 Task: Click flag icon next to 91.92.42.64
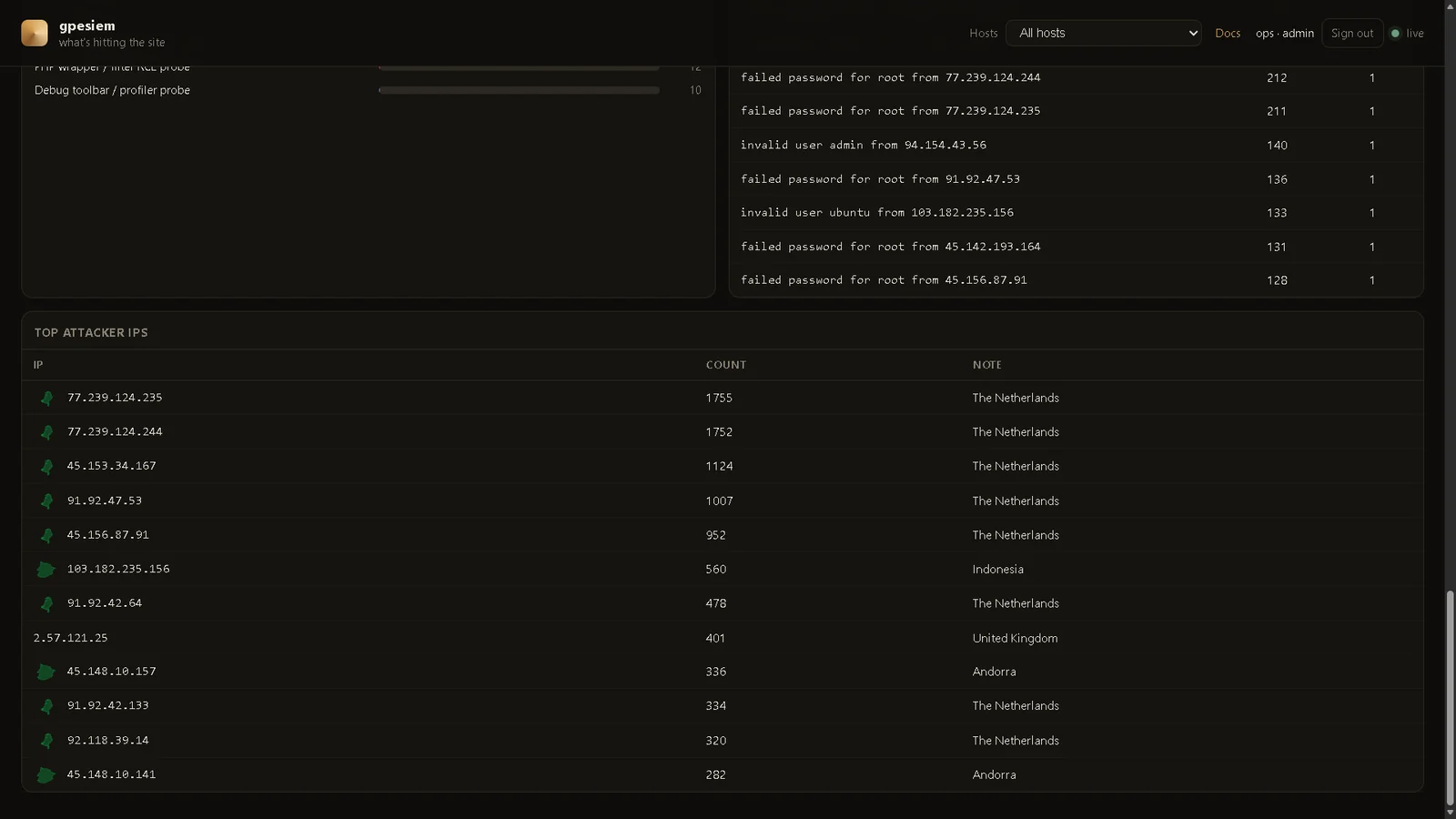46,603
